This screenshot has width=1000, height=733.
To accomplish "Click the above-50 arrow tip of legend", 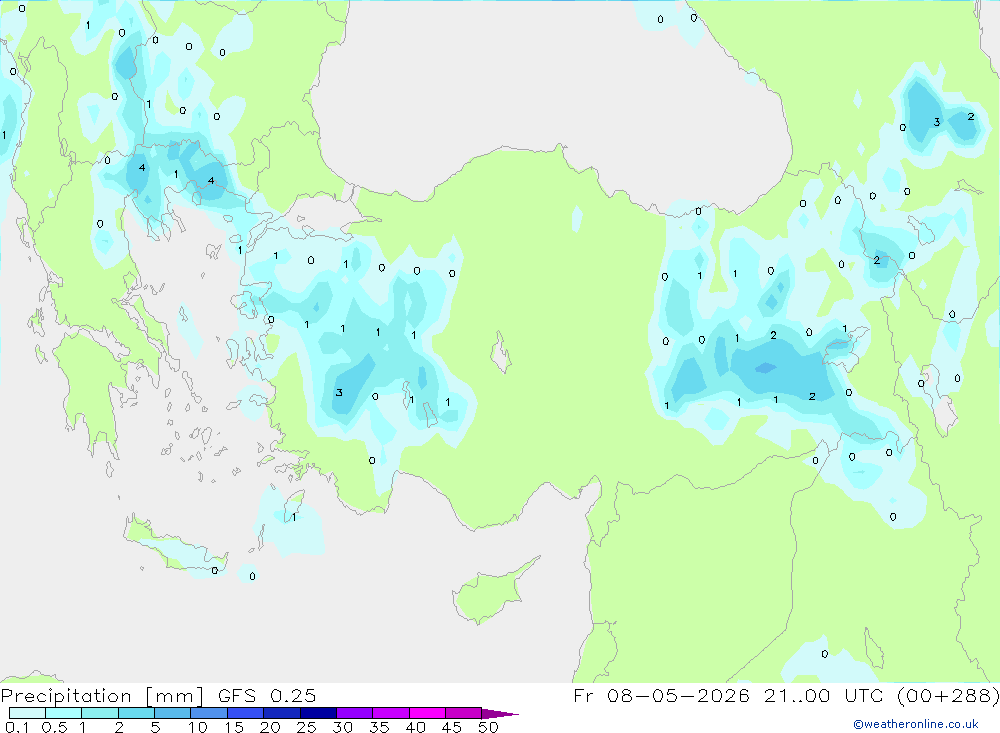I will [x=500, y=713].
